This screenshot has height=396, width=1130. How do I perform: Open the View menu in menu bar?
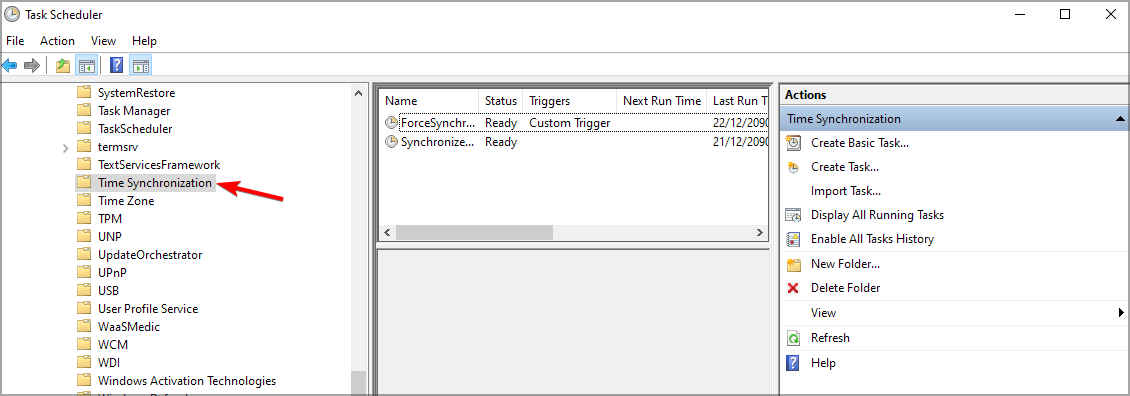104,41
